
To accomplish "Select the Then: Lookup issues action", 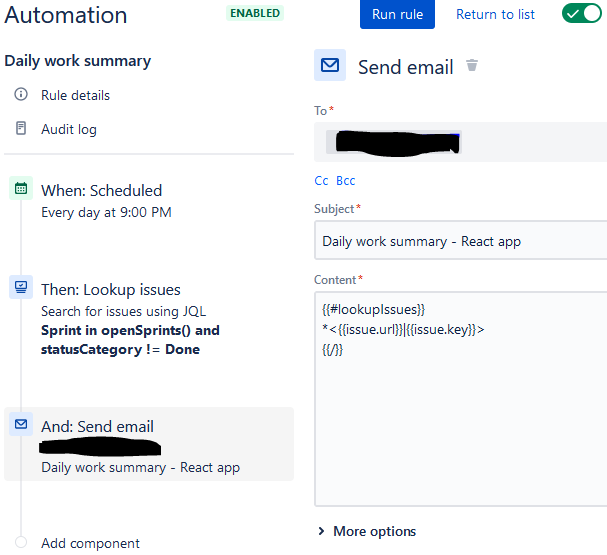I will [x=111, y=289].
